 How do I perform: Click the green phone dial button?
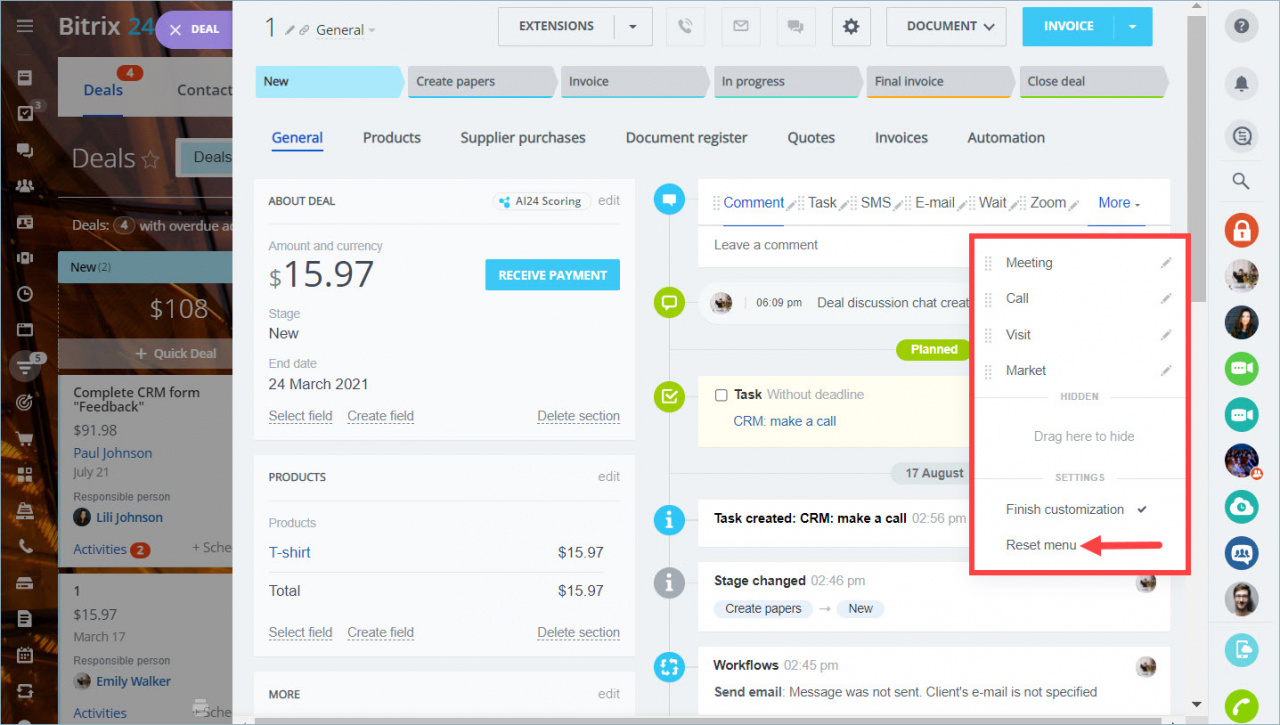(x=1241, y=706)
